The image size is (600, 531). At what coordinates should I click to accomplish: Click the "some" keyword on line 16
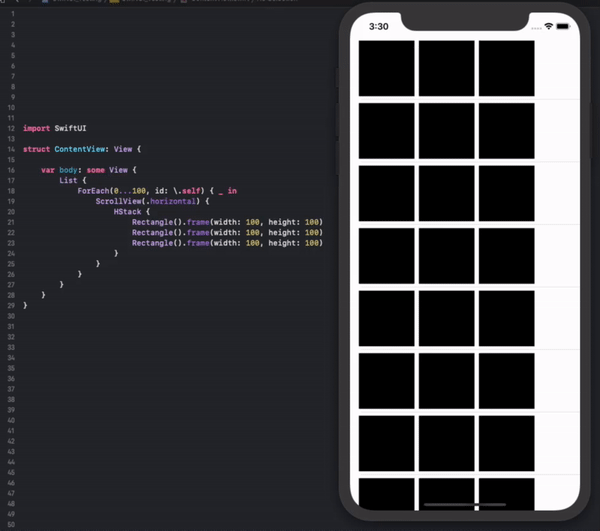[x=96, y=170]
